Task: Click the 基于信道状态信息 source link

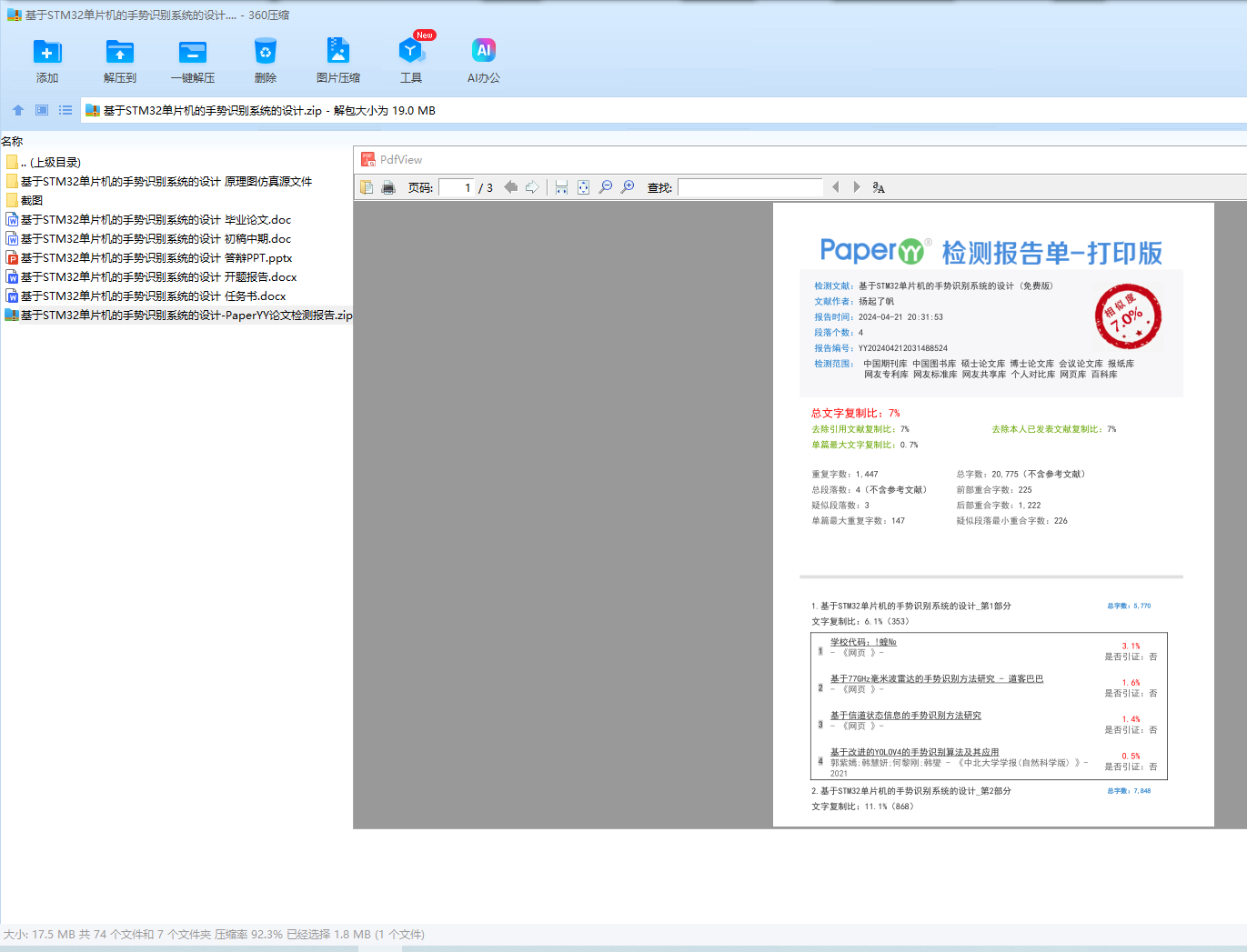Action: (906, 716)
